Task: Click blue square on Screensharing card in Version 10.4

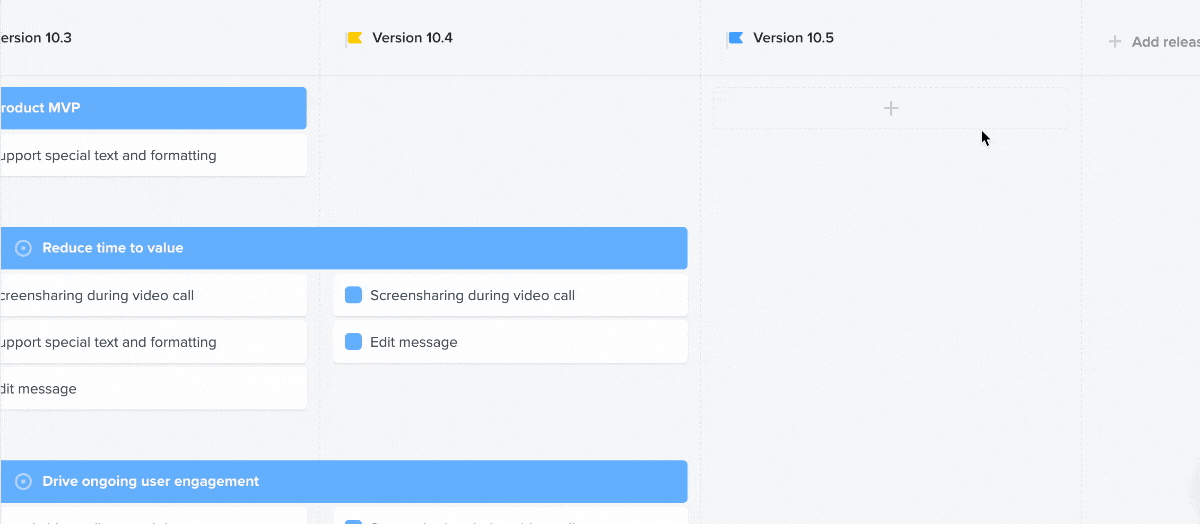Action: 353,295
